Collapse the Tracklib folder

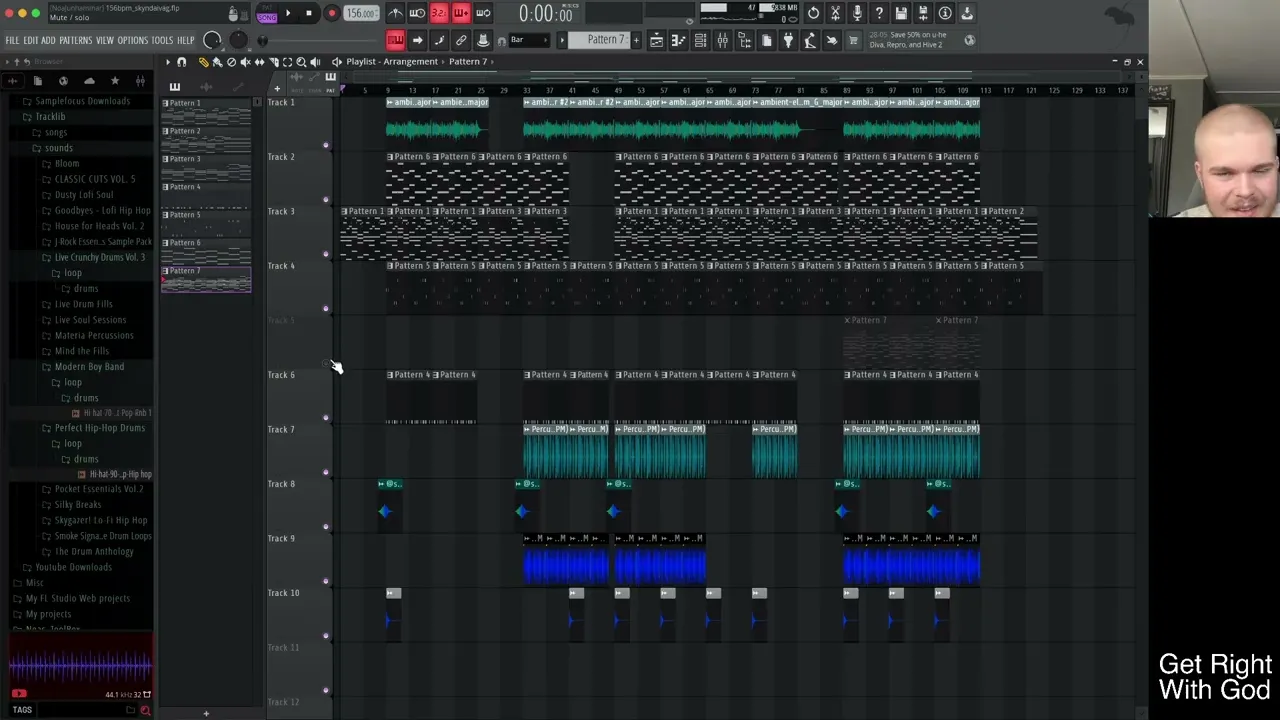click(x=50, y=116)
